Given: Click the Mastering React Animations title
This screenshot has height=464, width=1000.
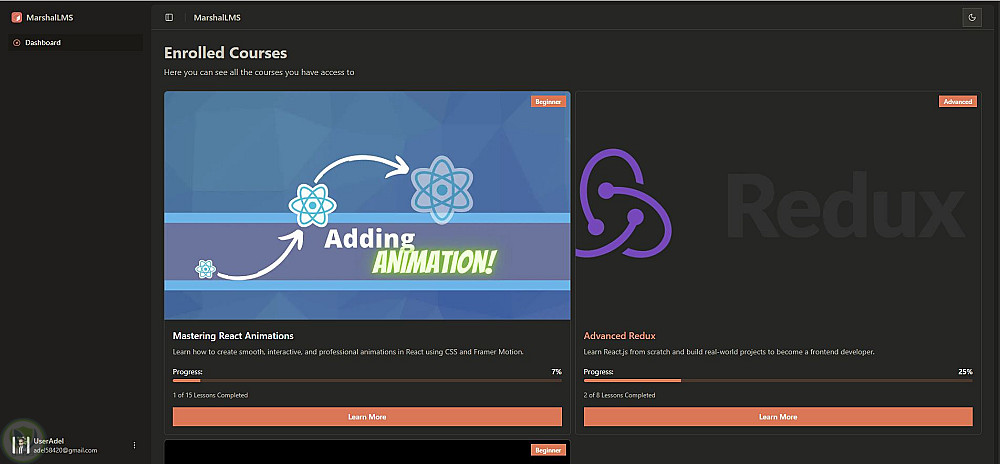Looking at the screenshot, I should [x=233, y=336].
